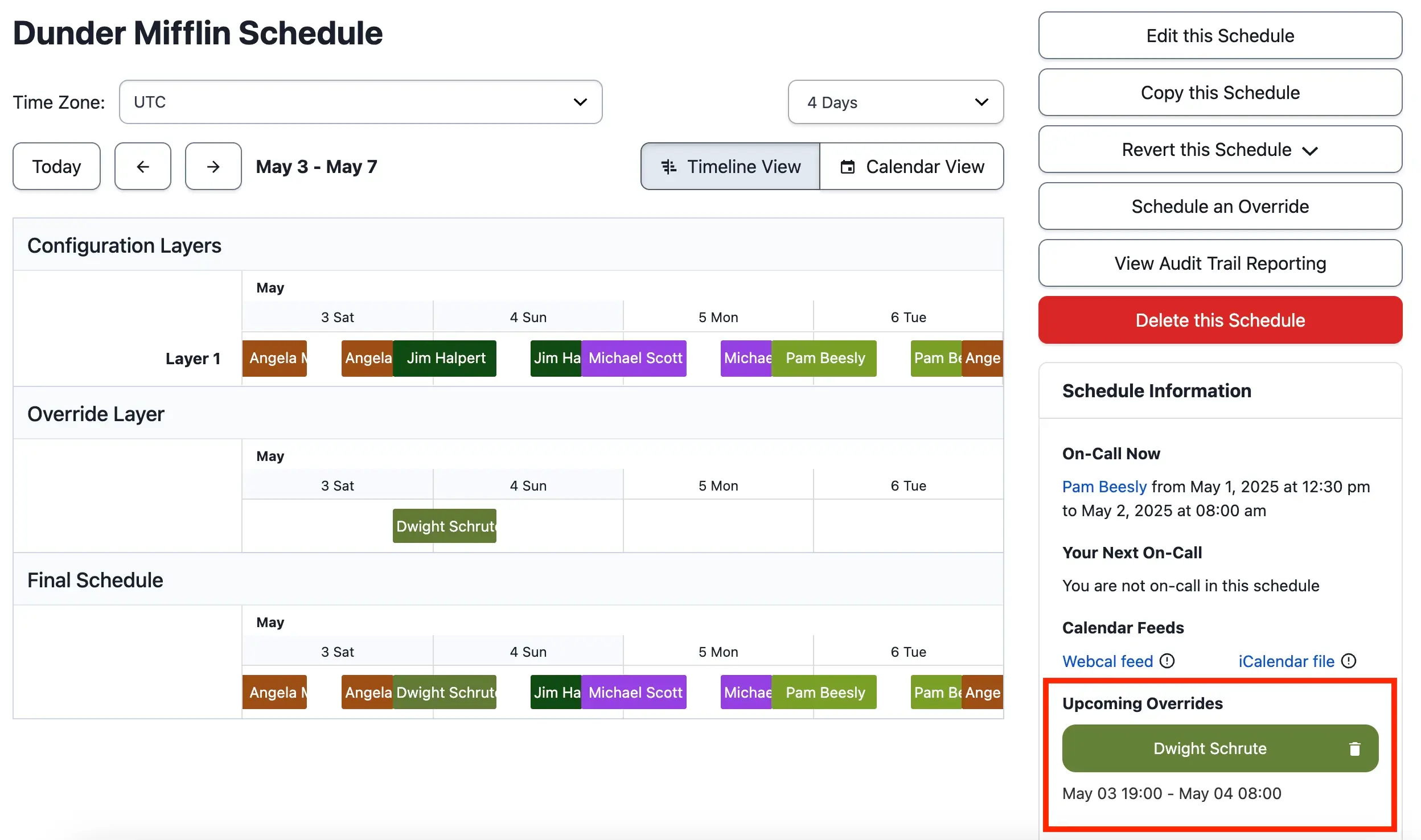The width and height of the screenshot is (1421, 840).
Task: Click the red Delete this Schedule button
Action: (x=1220, y=320)
